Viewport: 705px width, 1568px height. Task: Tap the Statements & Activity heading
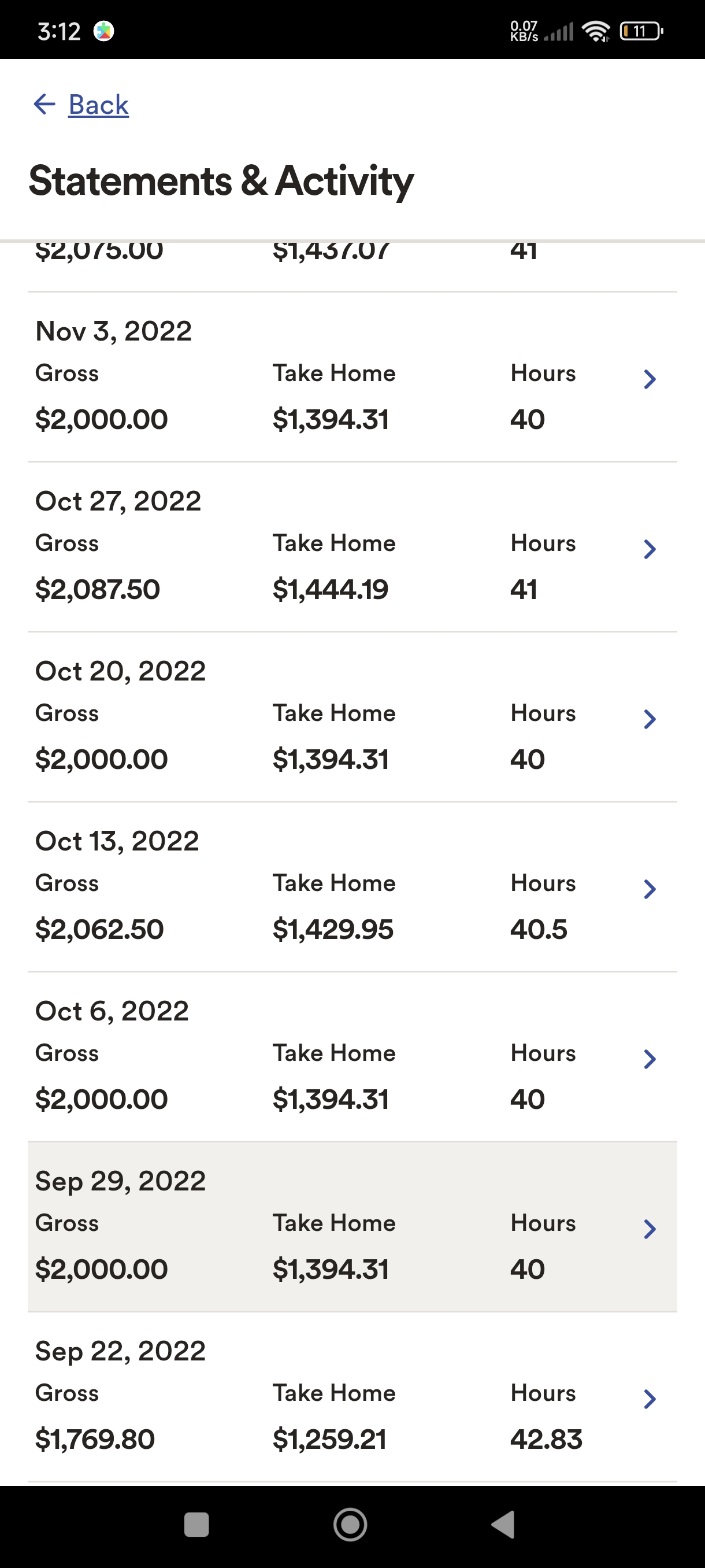pos(221,181)
